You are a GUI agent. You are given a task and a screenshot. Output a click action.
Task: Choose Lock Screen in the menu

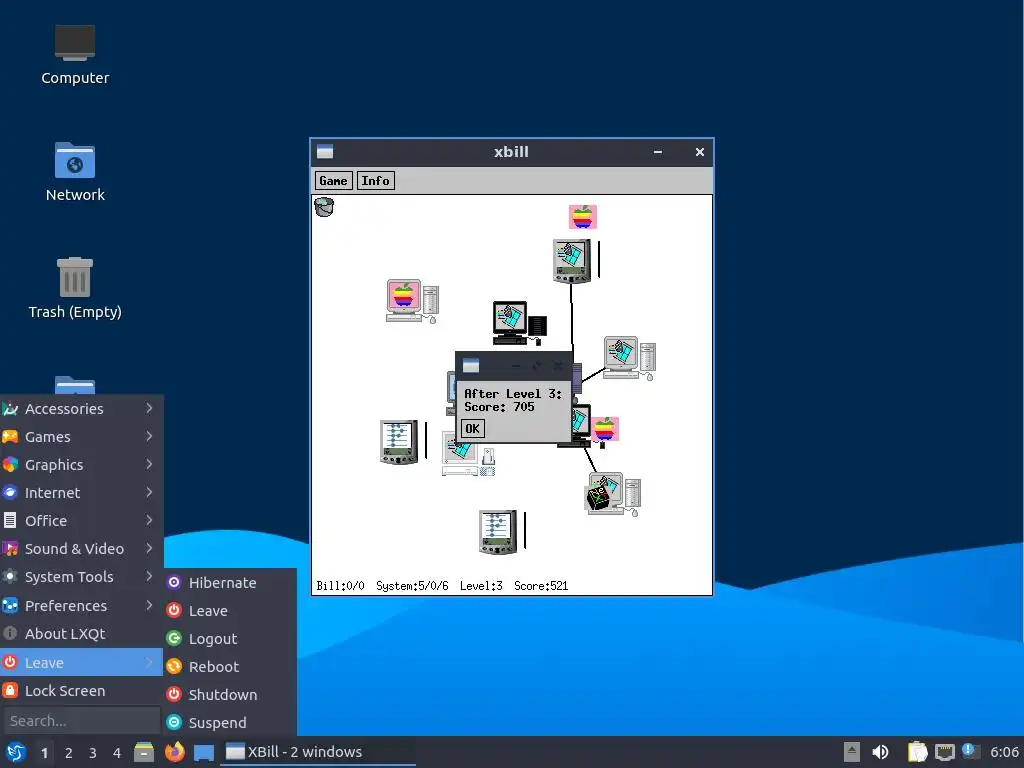(82, 691)
